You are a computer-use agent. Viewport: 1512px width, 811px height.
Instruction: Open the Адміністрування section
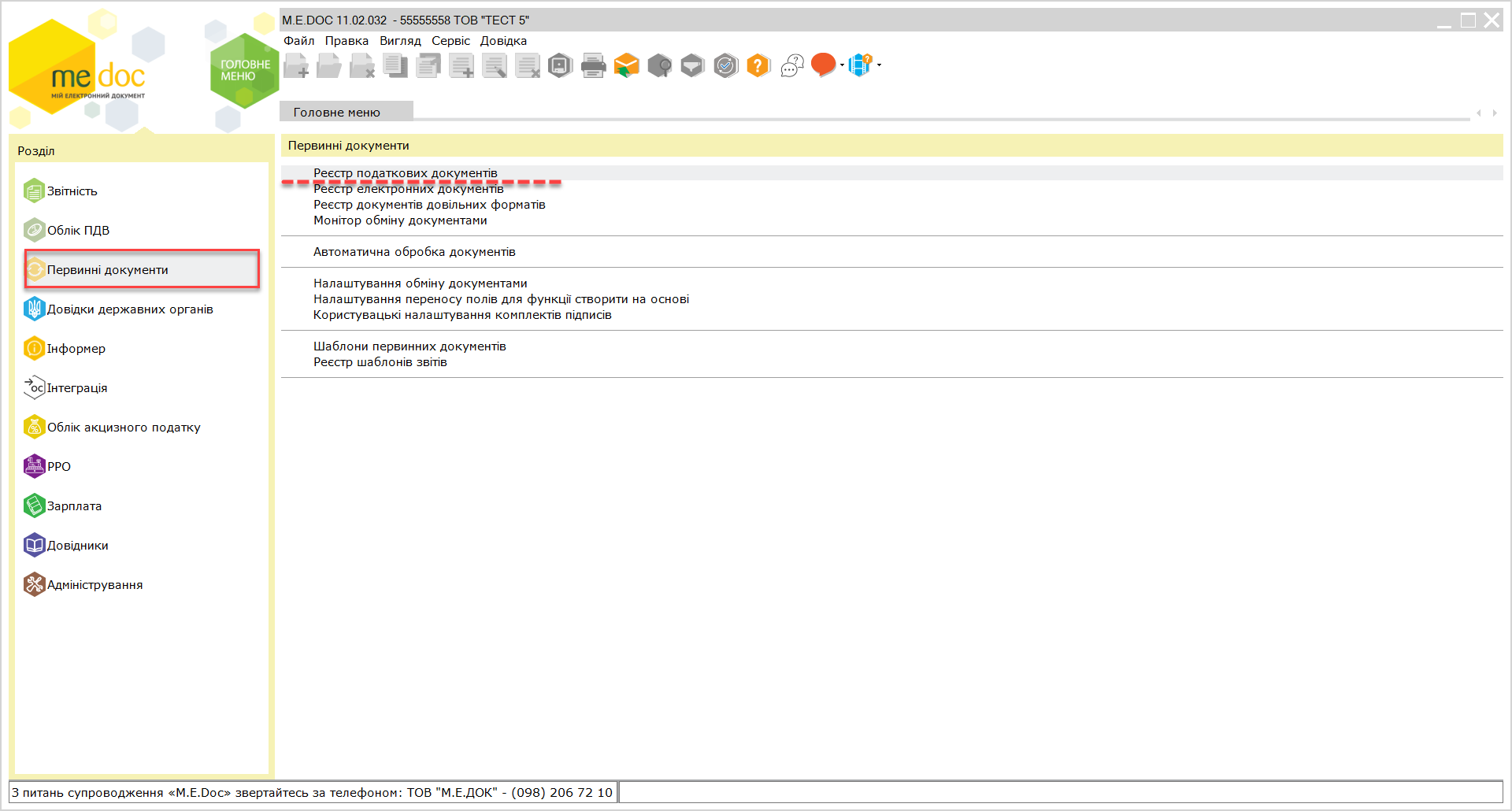pos(94,584)
